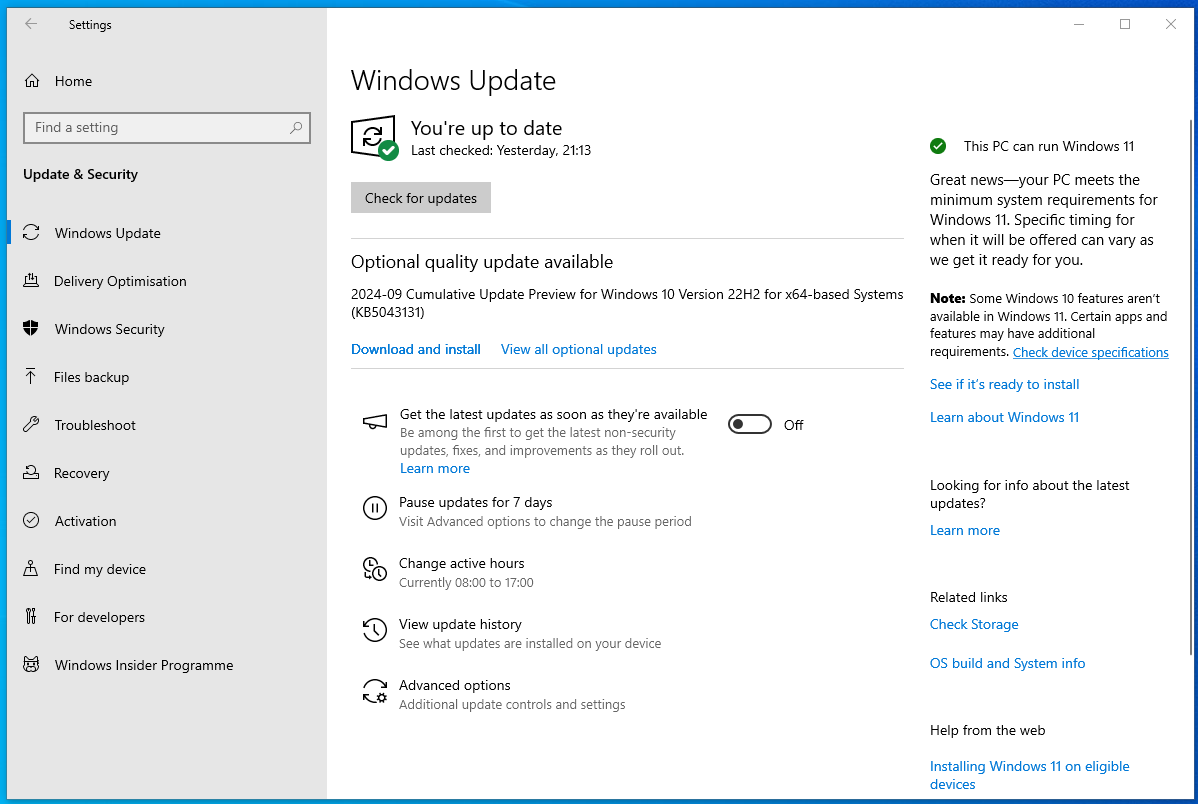The image size is (1198, 804).
Task: Open For developers settings
Action: pos(167,618)
